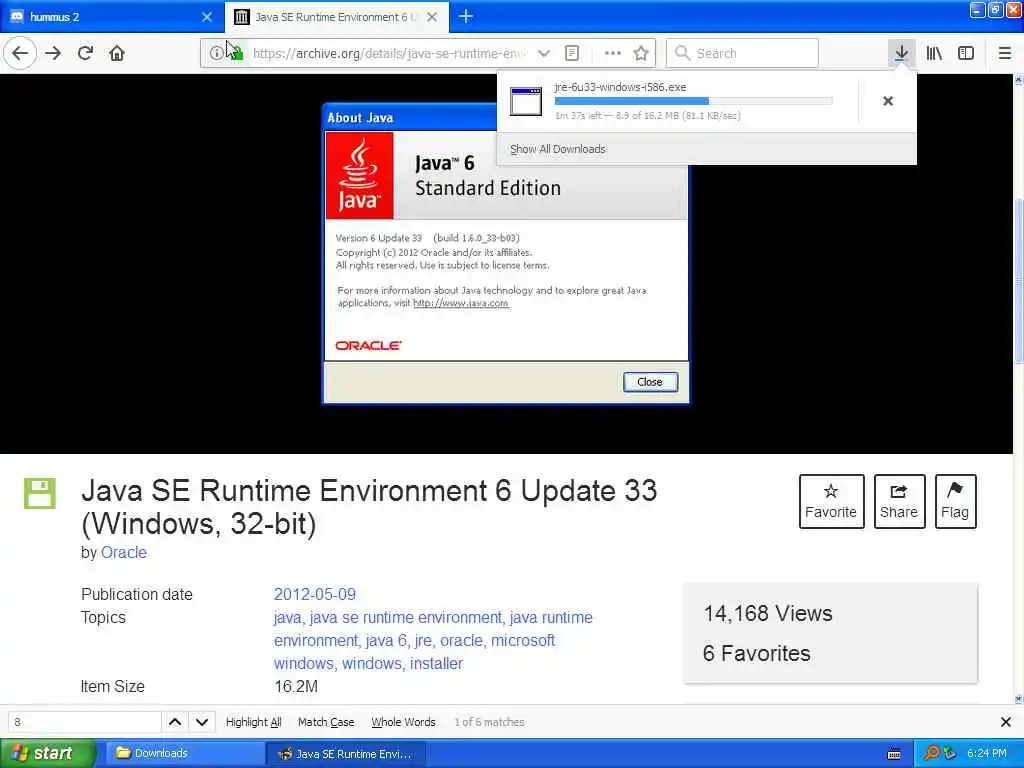Screen dimensions: 1024x768
Task: Open the Oracle creator link
Action: coord(123,552)
